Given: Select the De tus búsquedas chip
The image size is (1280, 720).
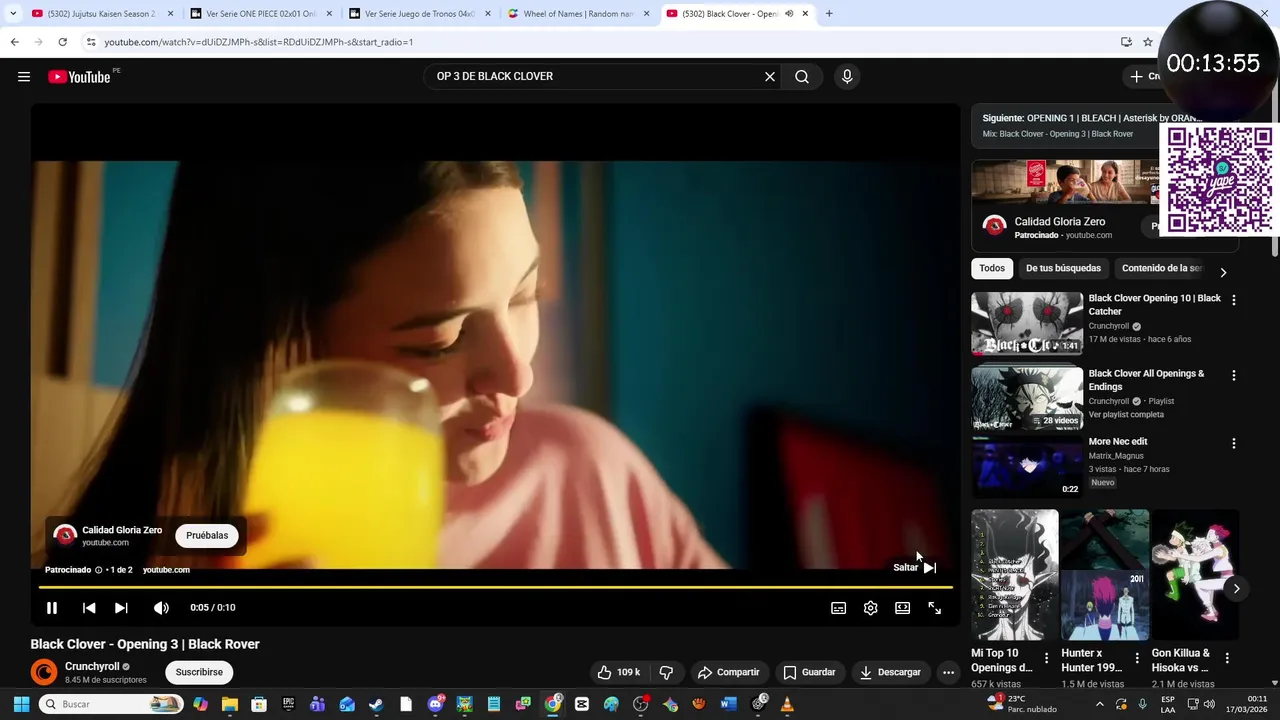Looking at the screenshot, I should tap(1063, 268).
